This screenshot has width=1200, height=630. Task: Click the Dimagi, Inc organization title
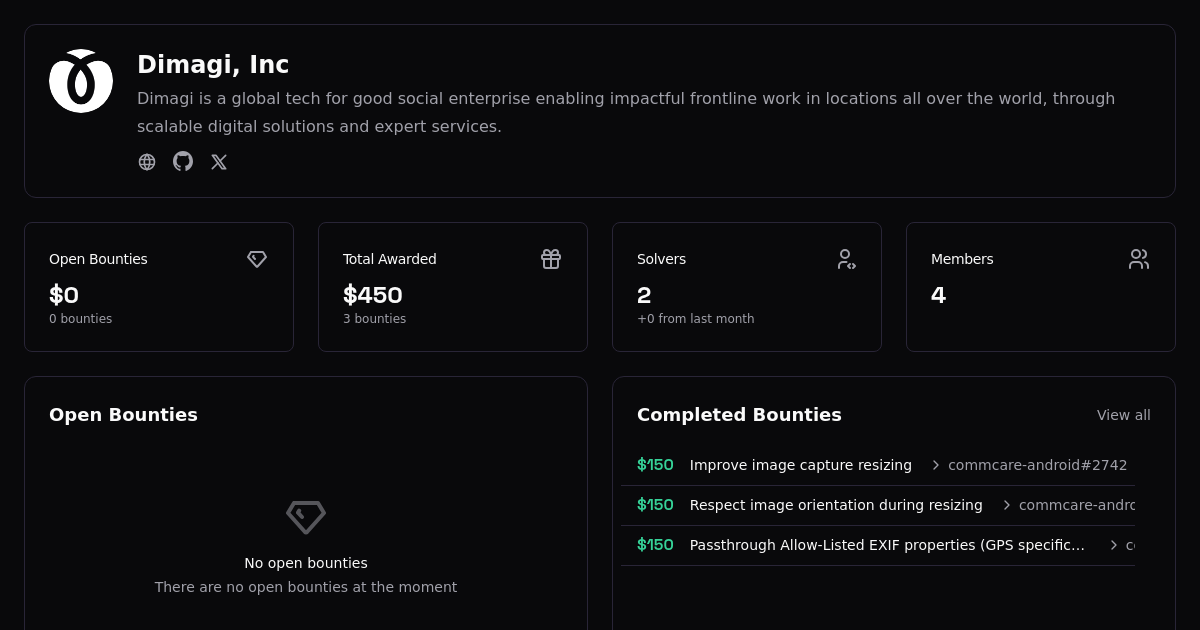tap(213, 65)
